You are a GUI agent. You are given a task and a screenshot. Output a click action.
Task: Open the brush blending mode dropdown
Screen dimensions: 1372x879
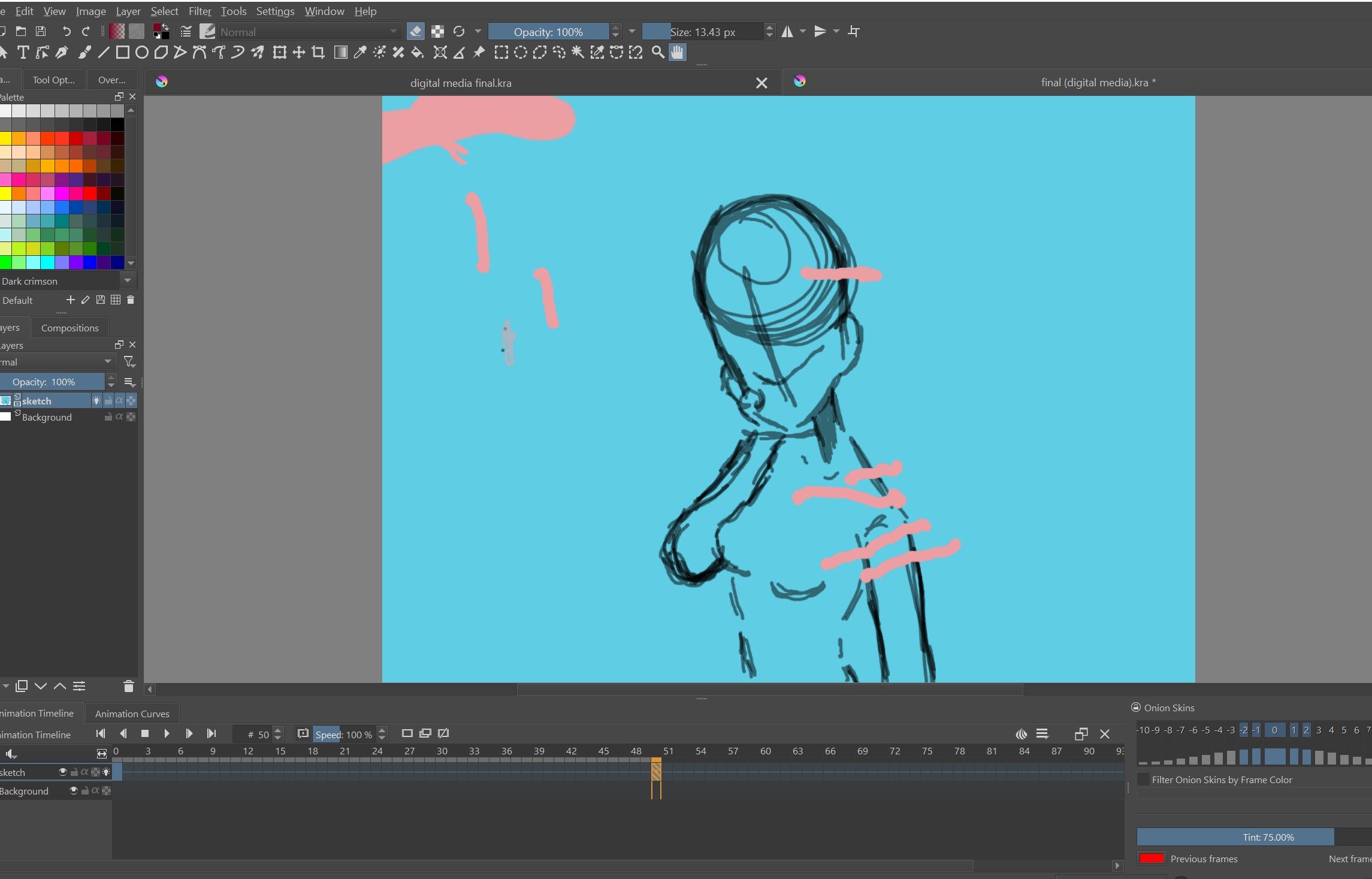click(309, 32)
